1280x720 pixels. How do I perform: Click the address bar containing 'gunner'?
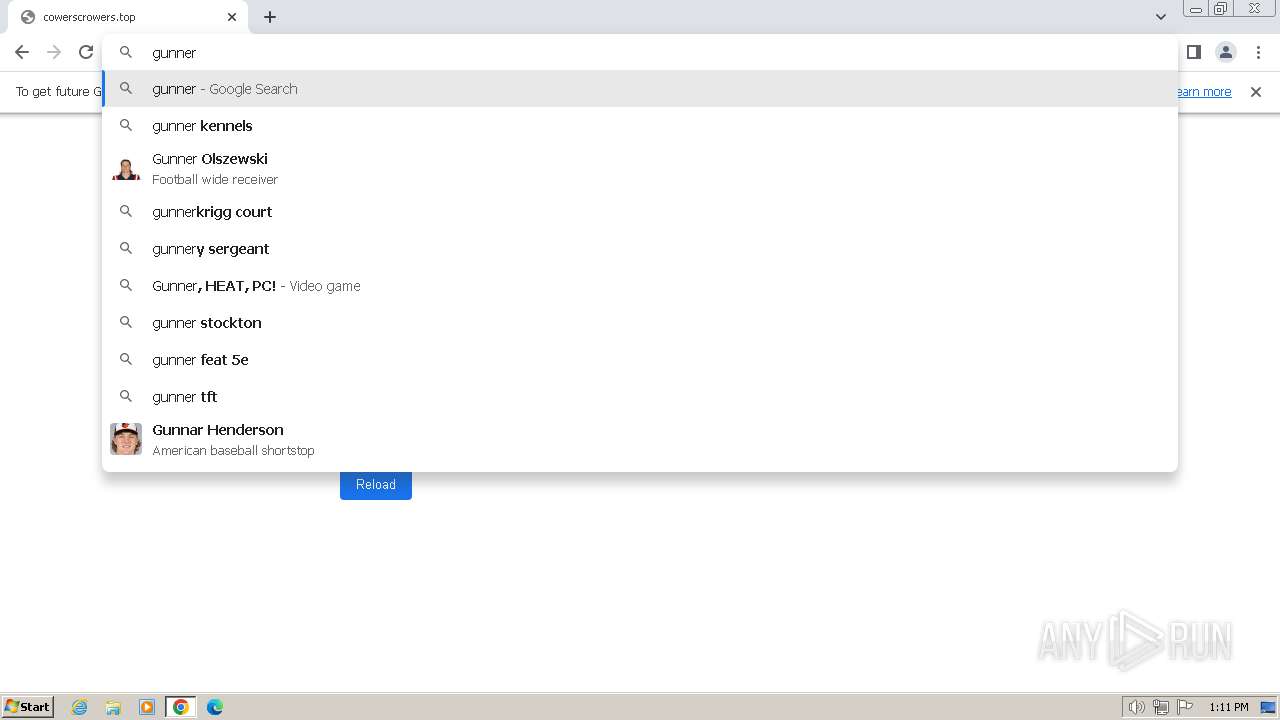pos(640,52)
